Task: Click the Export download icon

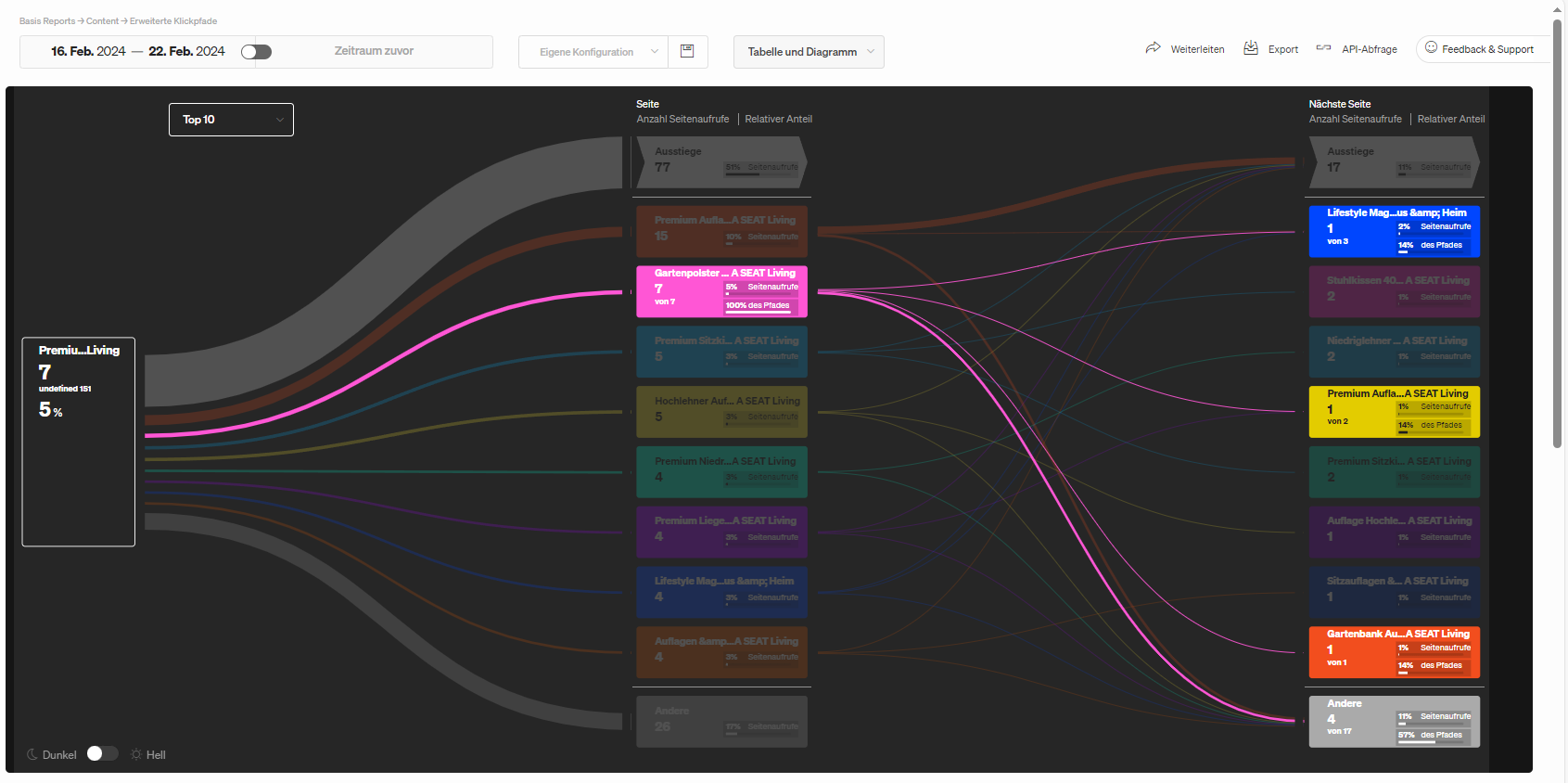Action: [1251, 47]
